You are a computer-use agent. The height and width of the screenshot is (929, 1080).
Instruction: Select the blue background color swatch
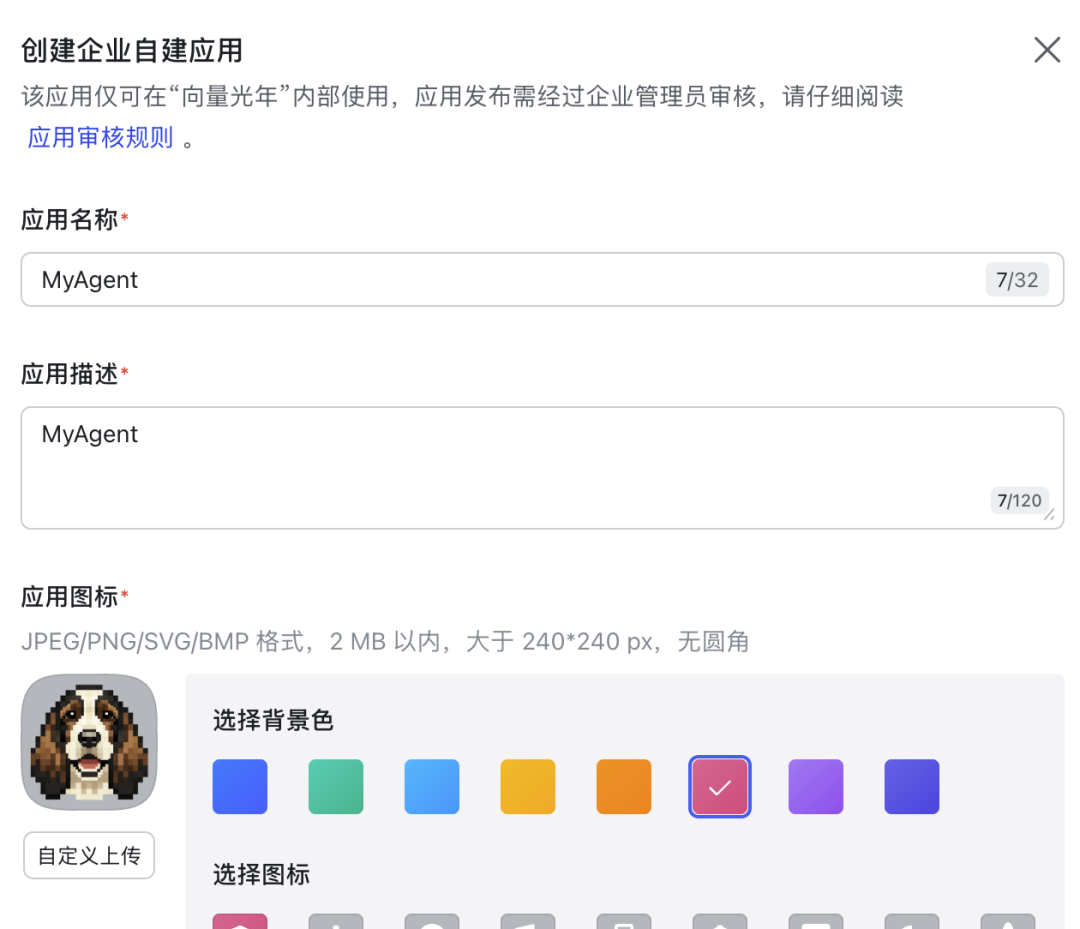coord(240,786)
